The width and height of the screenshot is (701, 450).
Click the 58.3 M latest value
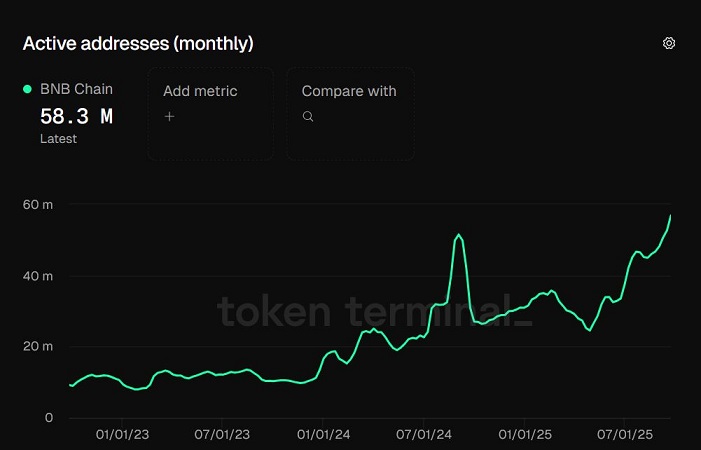[76, 116]
